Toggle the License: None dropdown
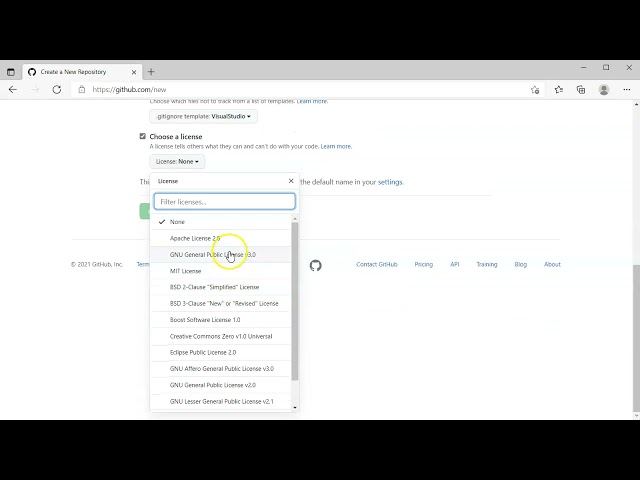640x480 pixels. pos(177,162)
